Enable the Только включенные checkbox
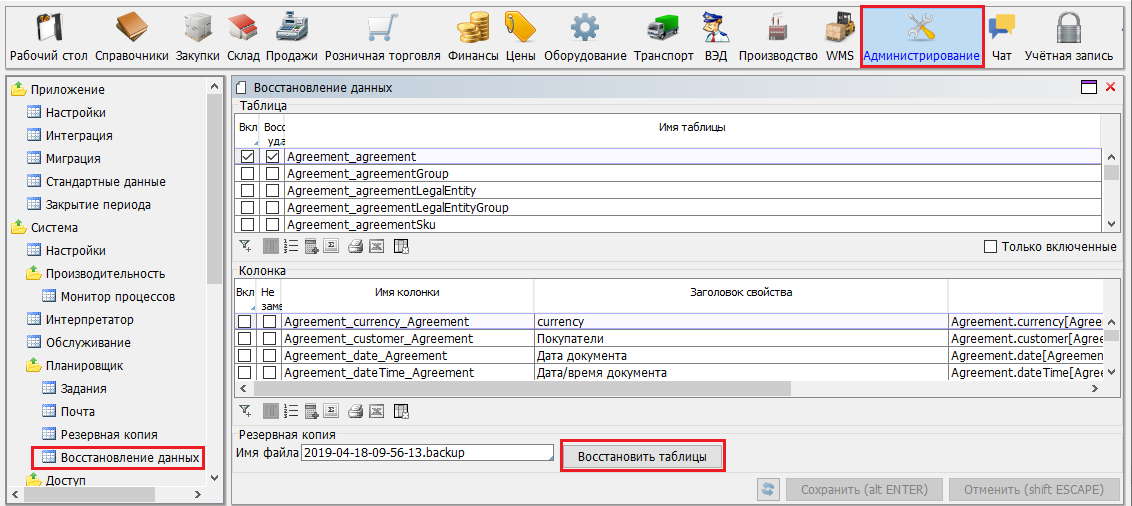1132x506 pixels. coord(991,246)
